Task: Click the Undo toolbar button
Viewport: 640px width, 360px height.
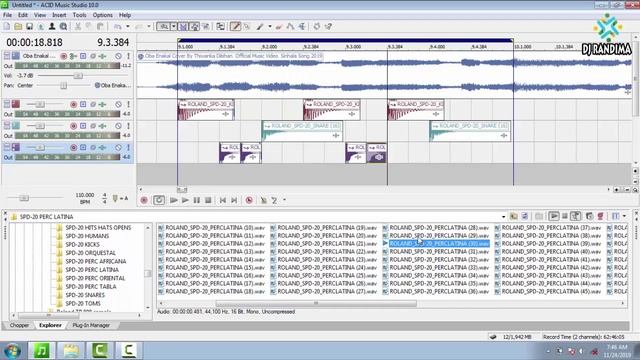Action: coord(118,27)
